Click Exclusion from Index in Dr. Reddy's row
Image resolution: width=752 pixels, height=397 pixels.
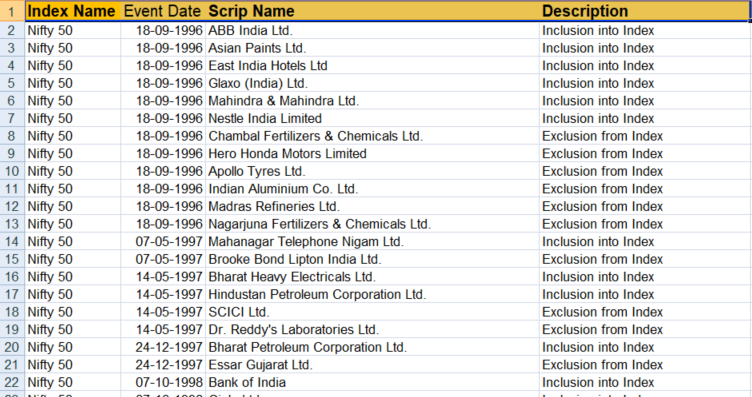click(644, 329)
